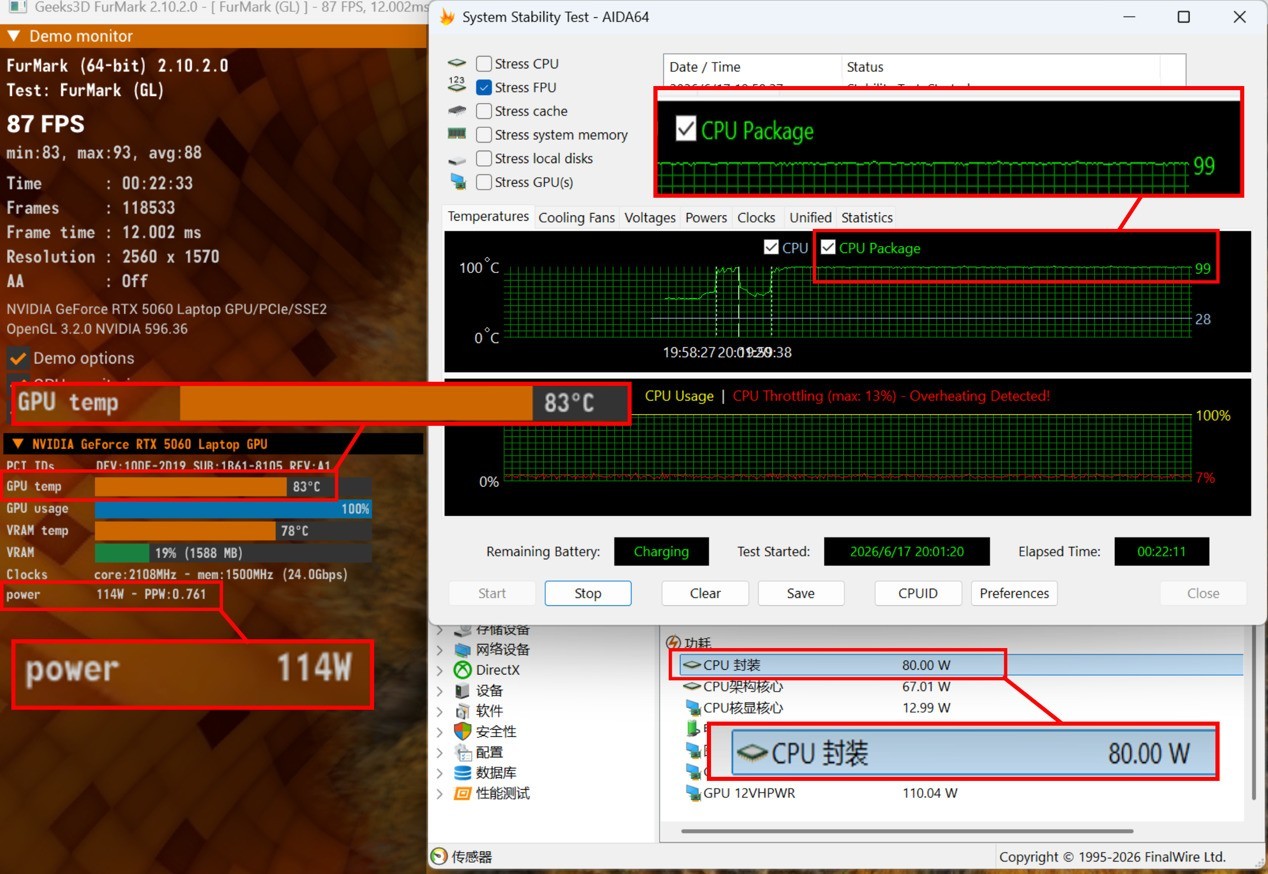Click the blue GPU usage 100% bar

233,508
